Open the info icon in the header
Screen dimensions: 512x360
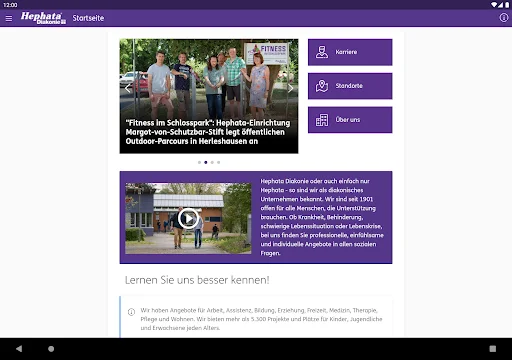(503, 18)
